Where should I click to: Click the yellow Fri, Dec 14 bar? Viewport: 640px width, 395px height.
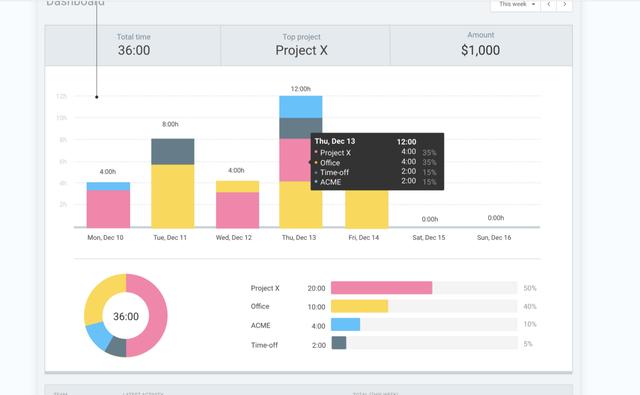click(x=367, y=209)
